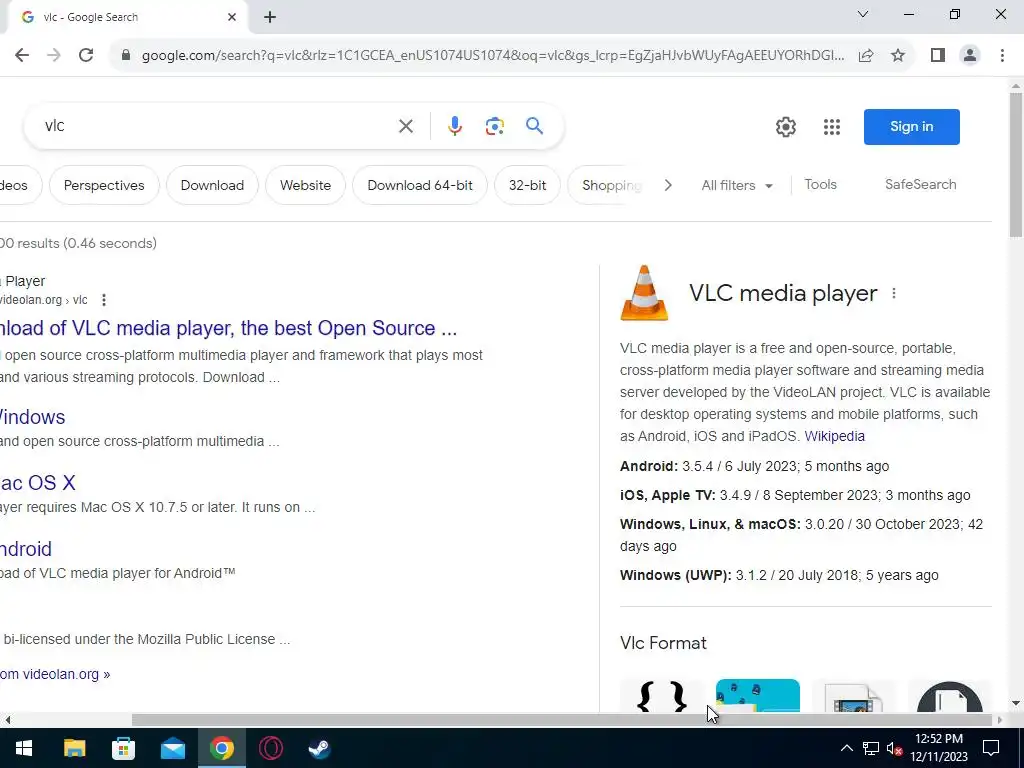Viewport: 1024px width, 768px height.
Task: Open the Android sitelink
Action: tap(26, 549)
